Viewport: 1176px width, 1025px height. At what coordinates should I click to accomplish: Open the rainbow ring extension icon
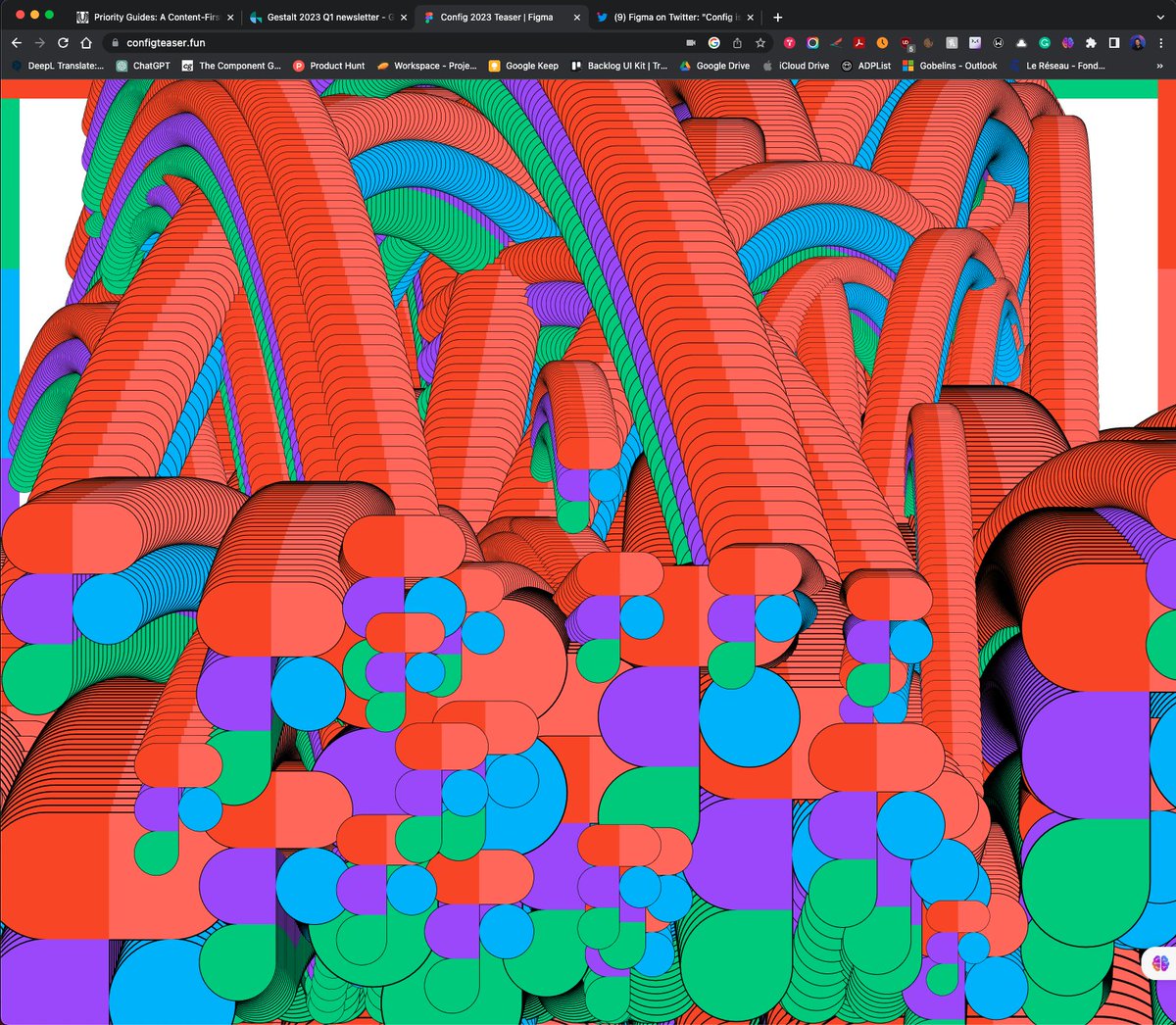pos(812,43)
